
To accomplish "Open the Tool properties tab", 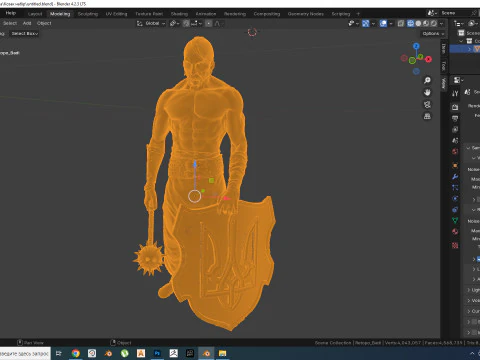I will coord(455,93).
